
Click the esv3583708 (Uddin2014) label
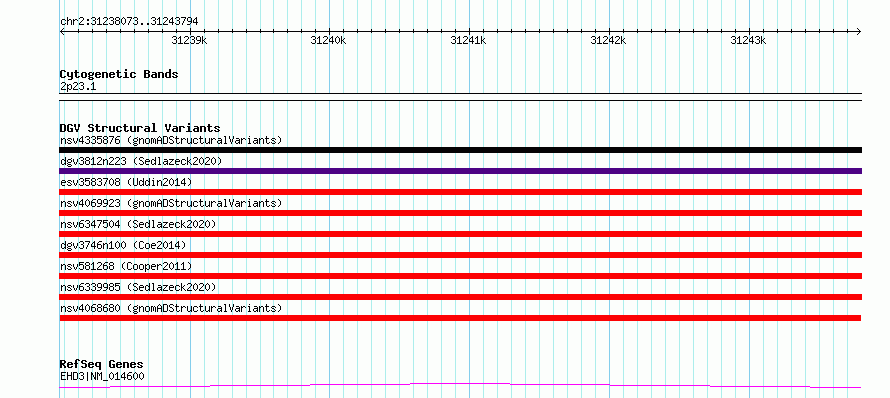(x=126, y=182)
